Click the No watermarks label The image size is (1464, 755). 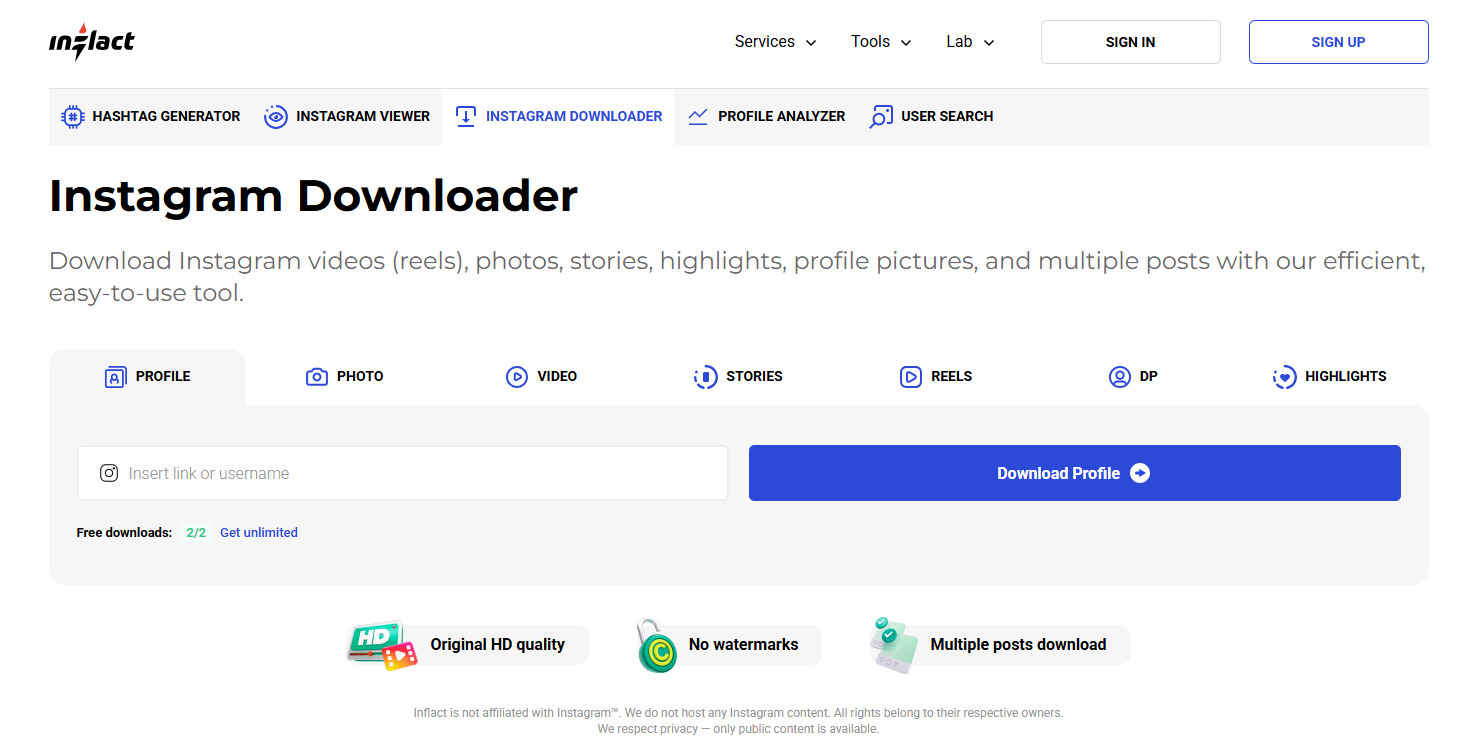[x=744, y=645]
